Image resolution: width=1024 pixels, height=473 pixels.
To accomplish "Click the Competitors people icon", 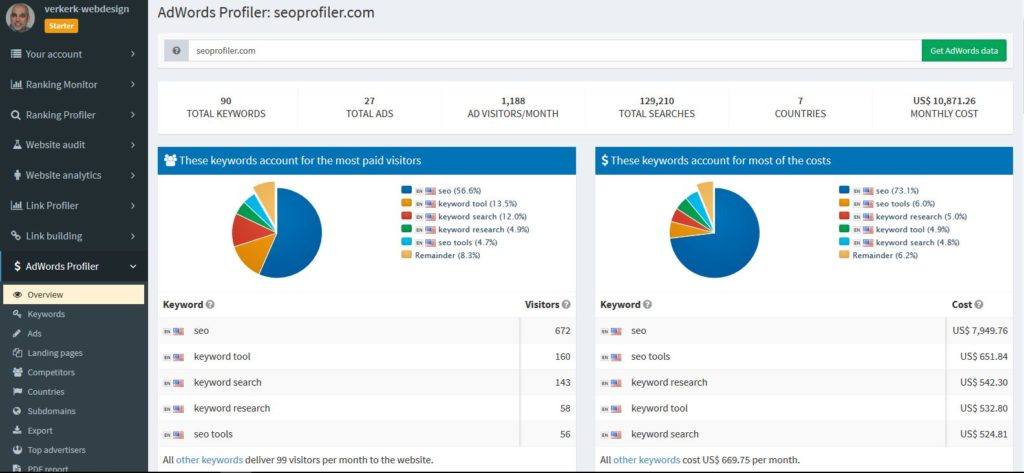I will [17, 372].
